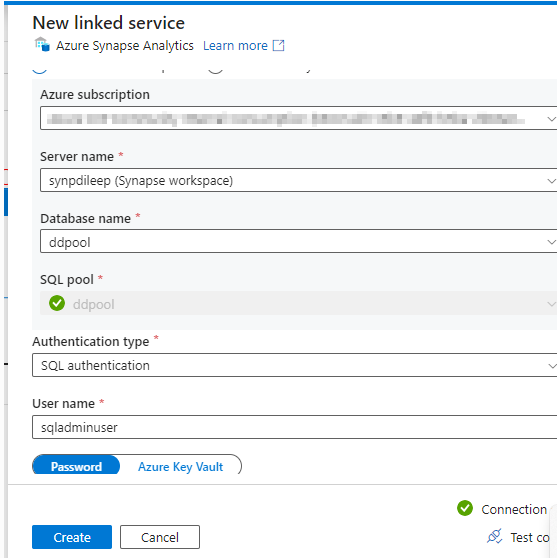This screenshot has height=558, width=557.
Task: Click the disabled SQL pool dropdown
Action: point(298,304)
